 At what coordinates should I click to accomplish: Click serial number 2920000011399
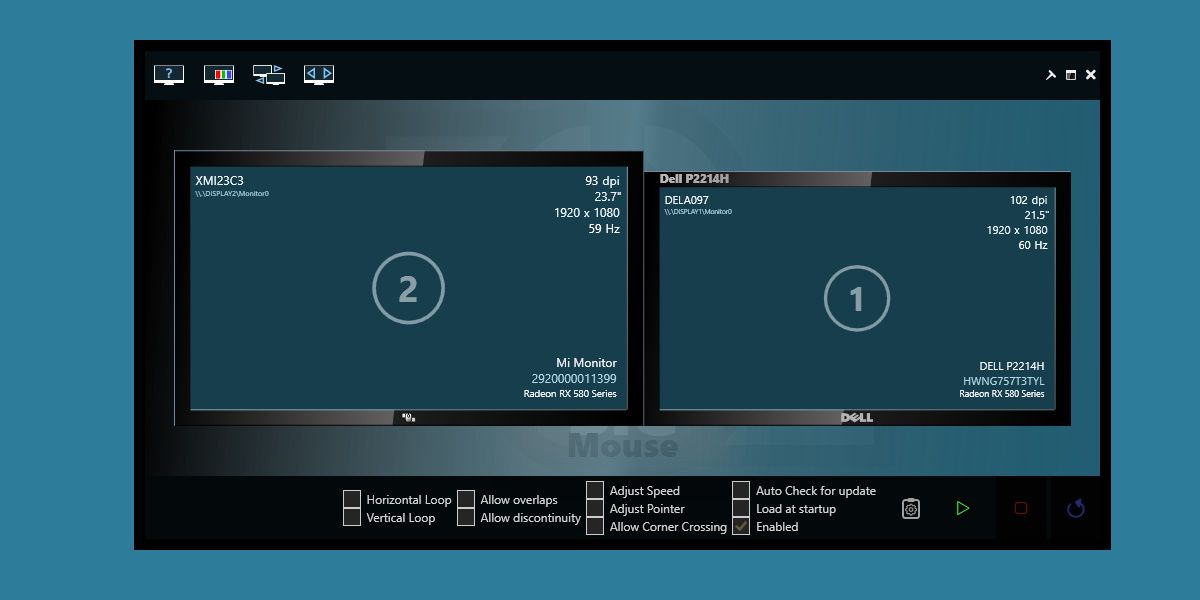pos(574,379)
